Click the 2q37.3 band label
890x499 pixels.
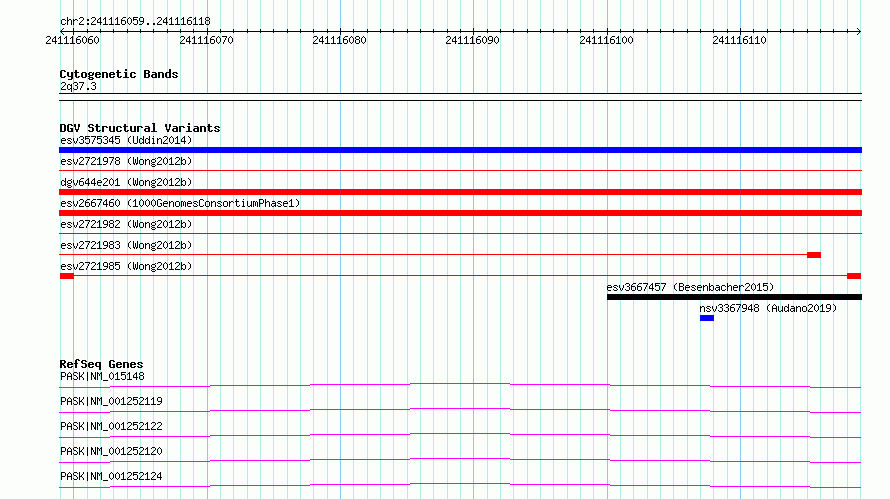pos(78,86)
